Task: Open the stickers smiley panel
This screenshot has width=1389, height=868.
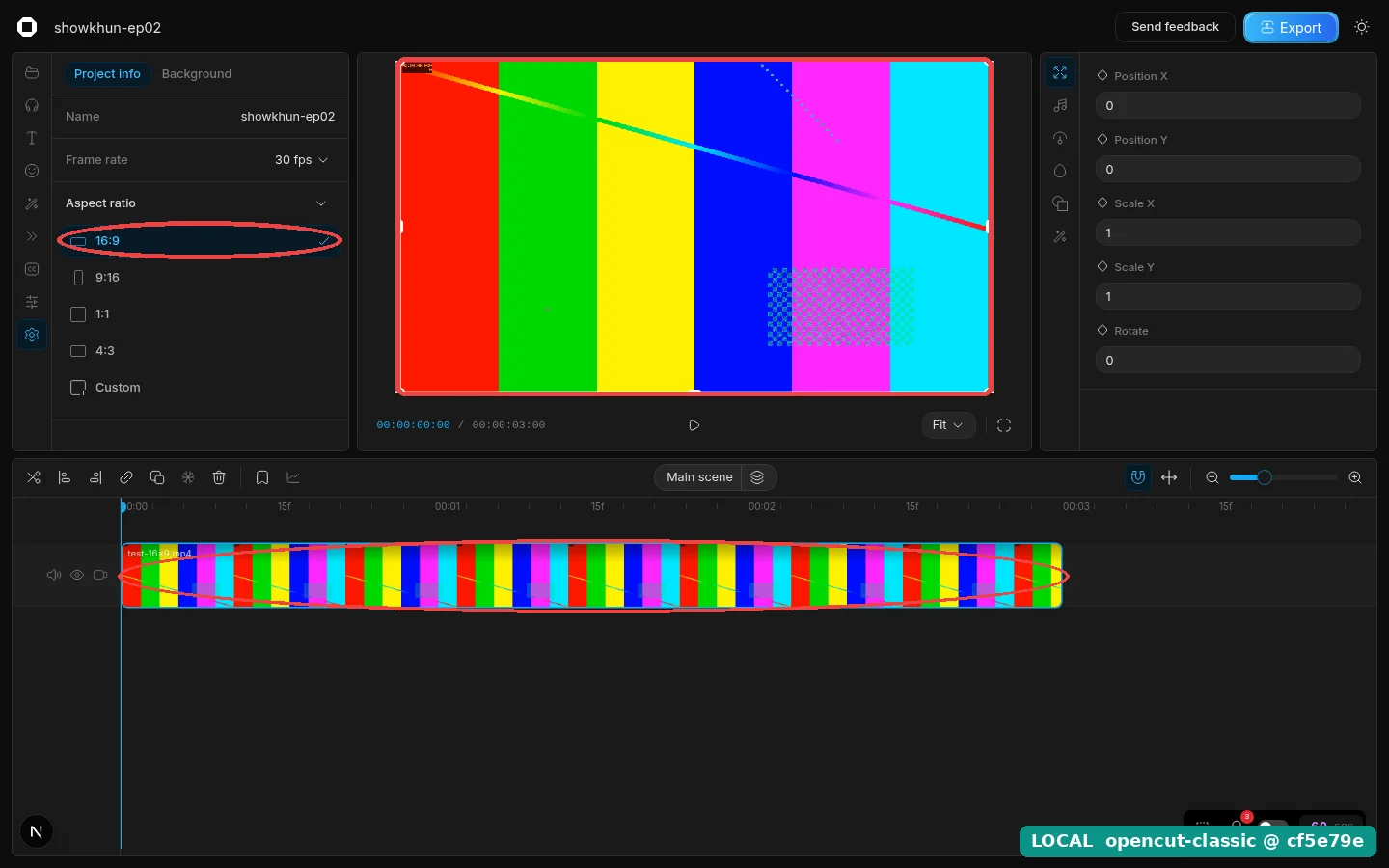Action: pos(32,171)
